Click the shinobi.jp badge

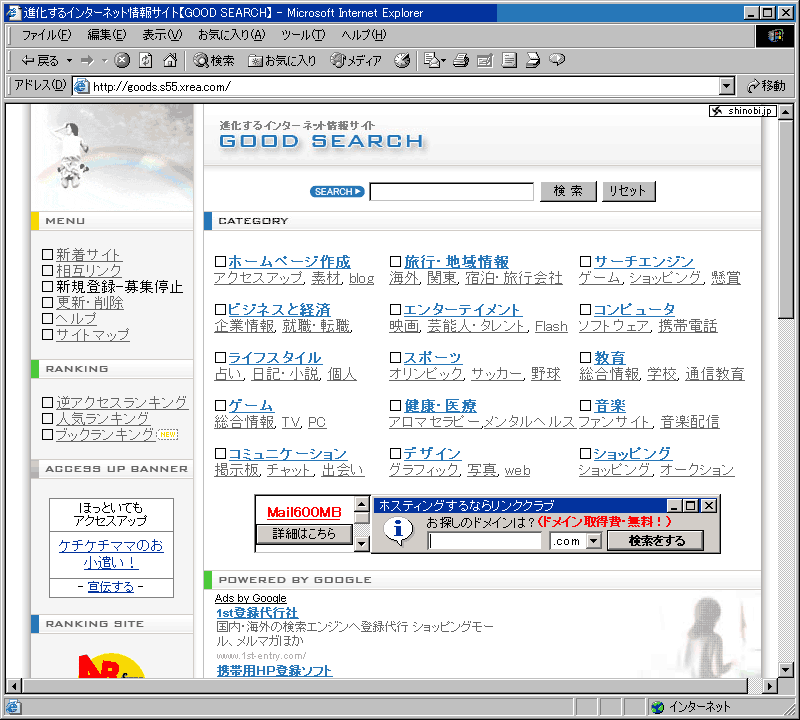[x=743, y=111]
